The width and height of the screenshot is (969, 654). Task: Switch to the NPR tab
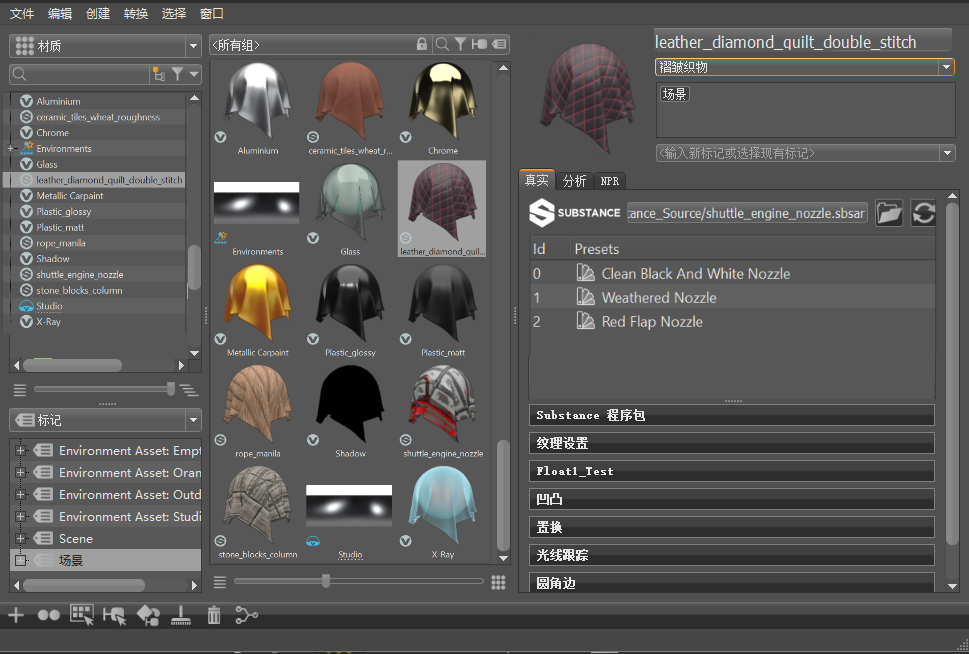(610, 180)
